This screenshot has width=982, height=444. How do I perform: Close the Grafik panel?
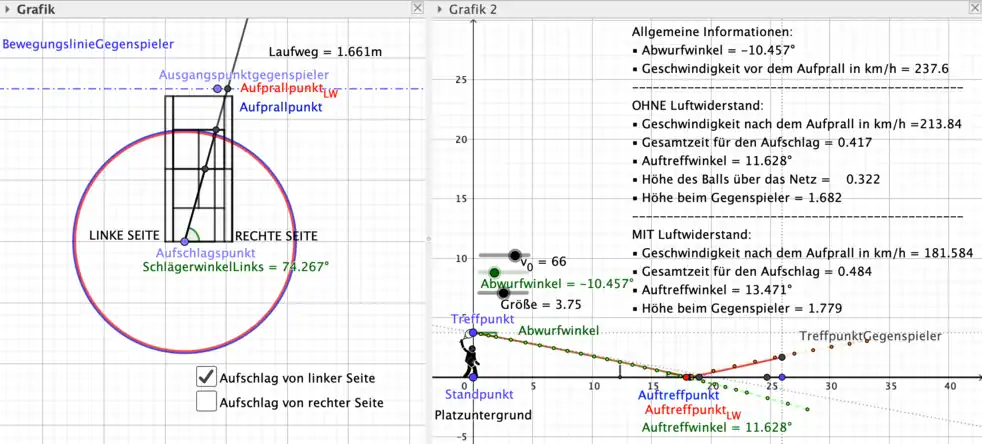point(417,8)
